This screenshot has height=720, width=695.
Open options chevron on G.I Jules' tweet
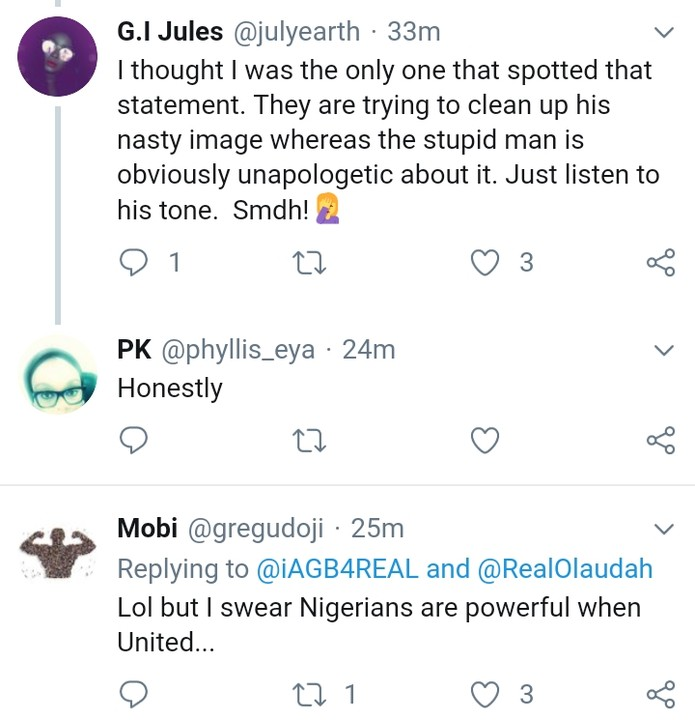tap(663, 33)
